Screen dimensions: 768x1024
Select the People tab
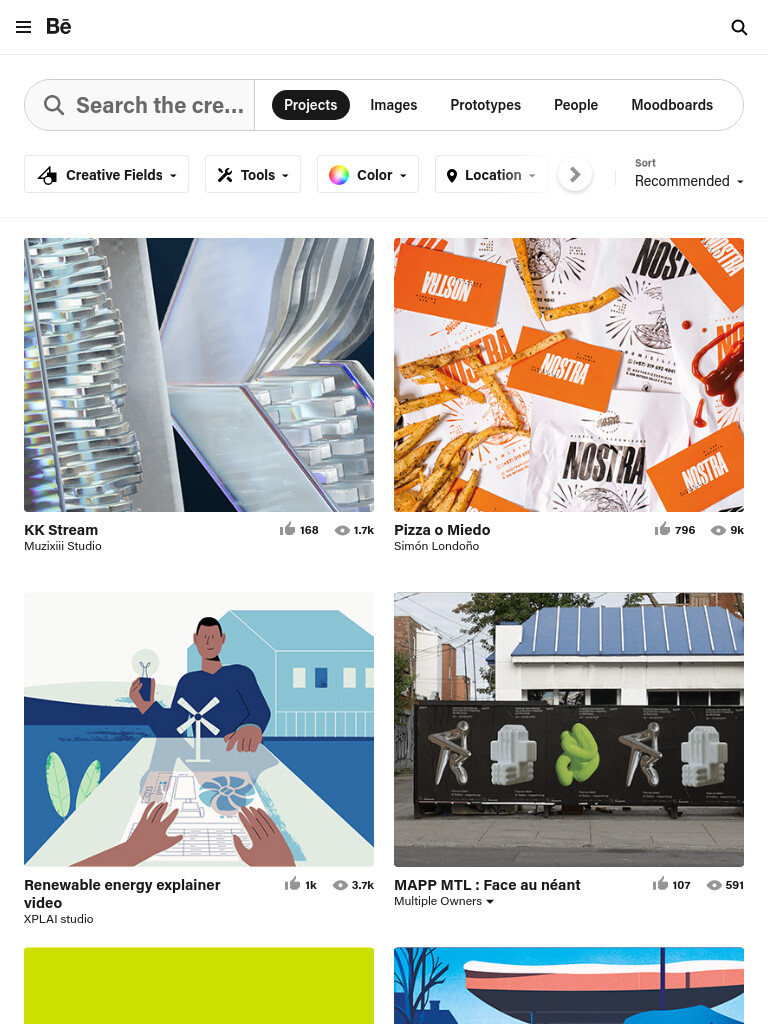[x=575, y=105]
